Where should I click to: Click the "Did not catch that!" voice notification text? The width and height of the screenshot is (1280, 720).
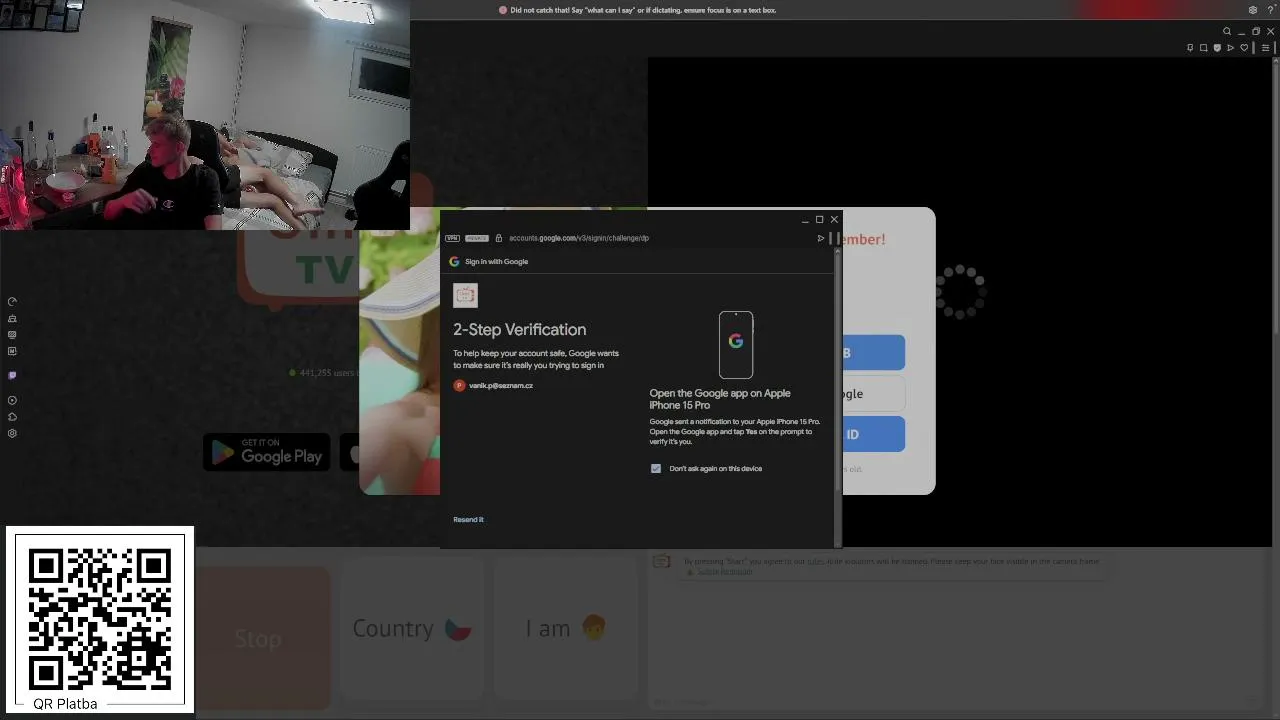[643, 10]
